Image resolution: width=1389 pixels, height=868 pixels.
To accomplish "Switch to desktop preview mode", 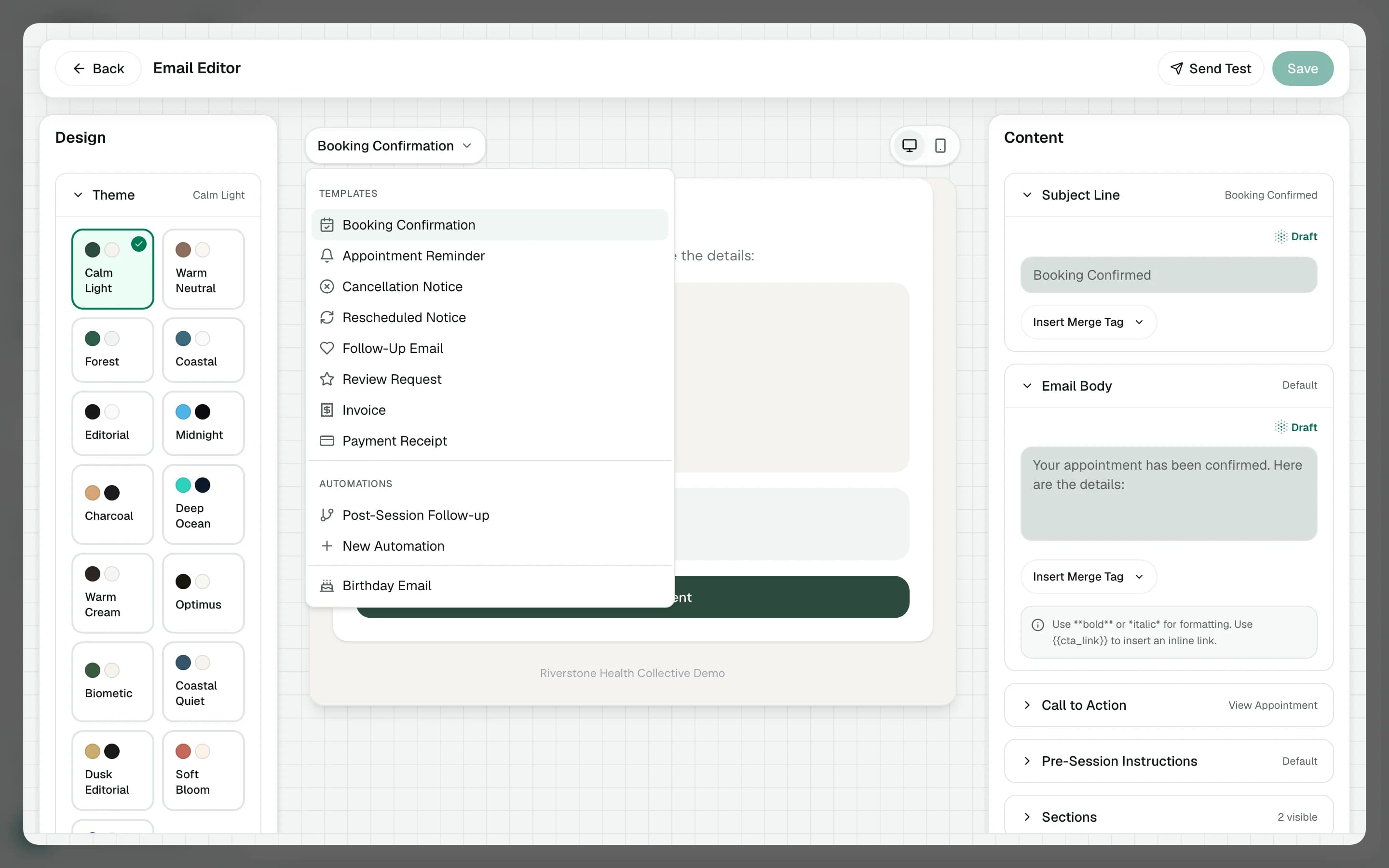I will (909, 146).
